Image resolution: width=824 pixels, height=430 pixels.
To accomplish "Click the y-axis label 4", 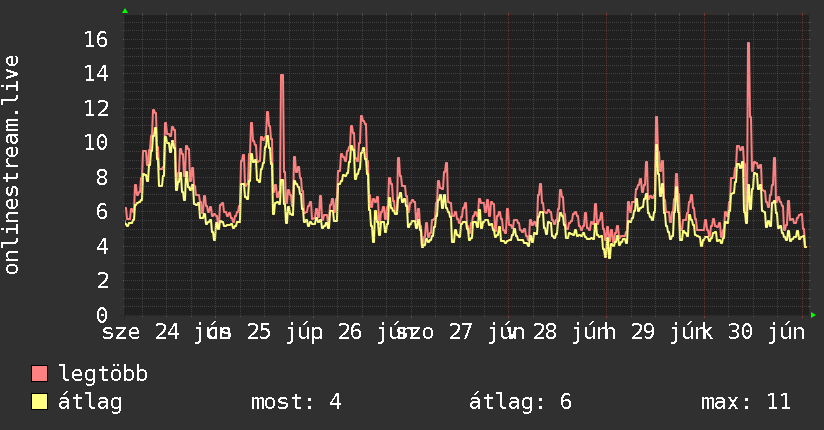I will click(102, 246).
